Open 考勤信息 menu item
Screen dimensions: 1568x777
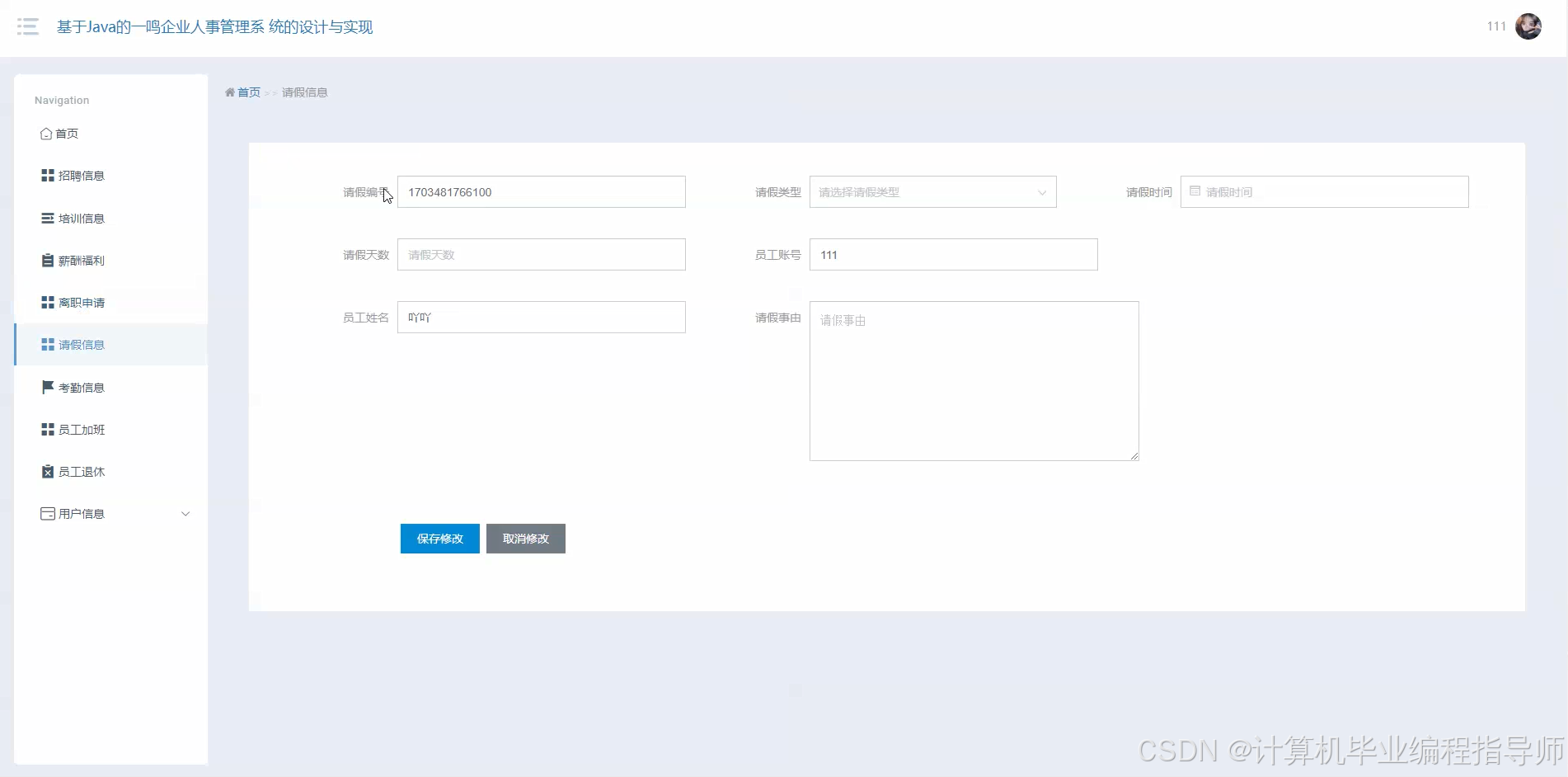point(110,387)
